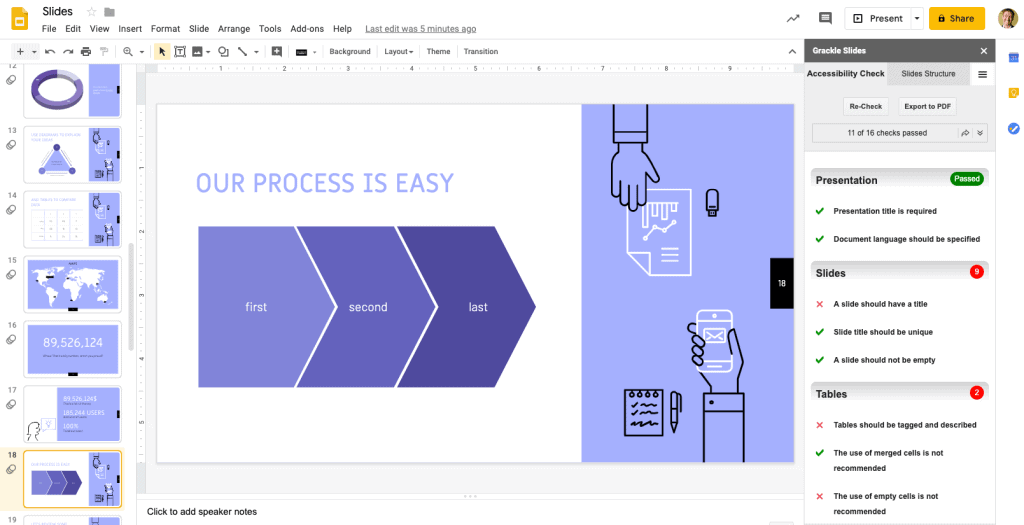Screen dimensions: 1024x525
Task: Open the Arrange menu
Action: pyautogui.click(x=234, y=29)
